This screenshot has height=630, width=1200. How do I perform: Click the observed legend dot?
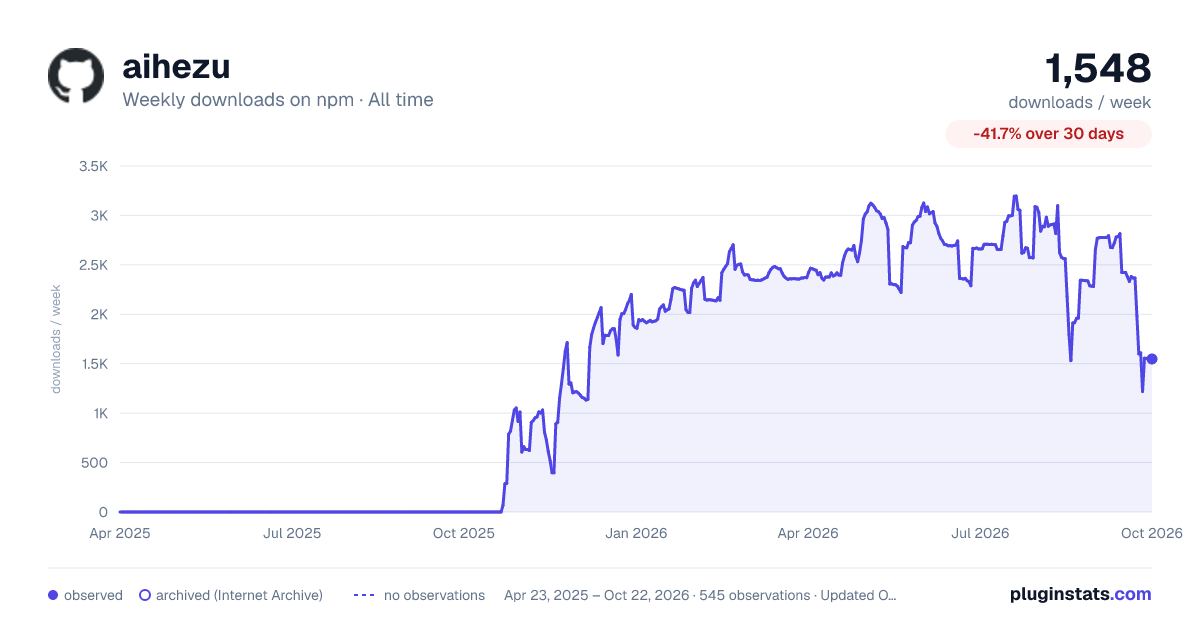tap(53, 595)
